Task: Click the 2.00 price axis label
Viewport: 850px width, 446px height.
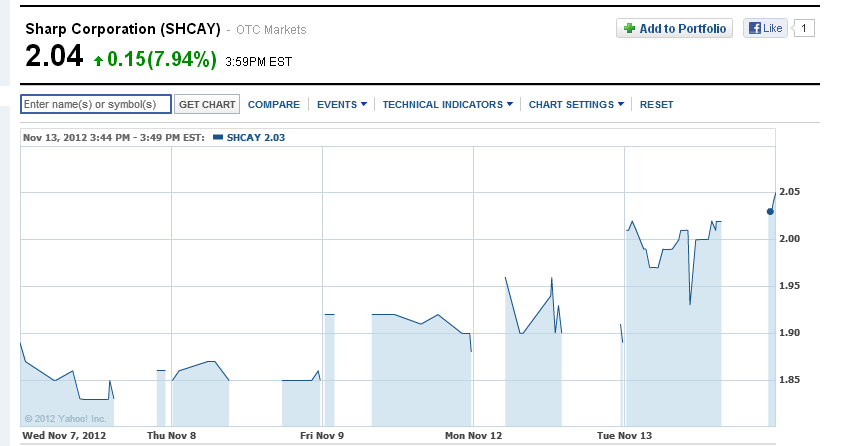Action: [789, 239]
